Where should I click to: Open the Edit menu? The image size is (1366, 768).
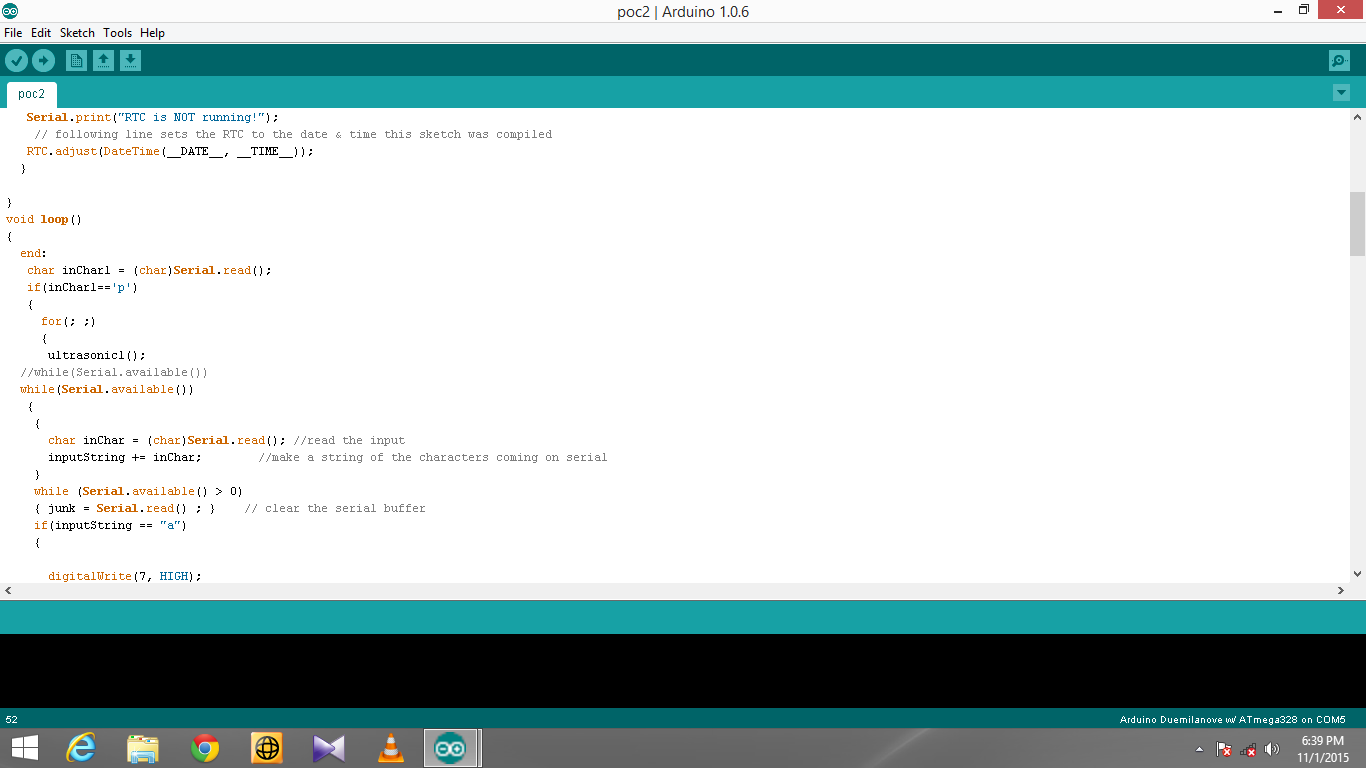pos(41,33)
